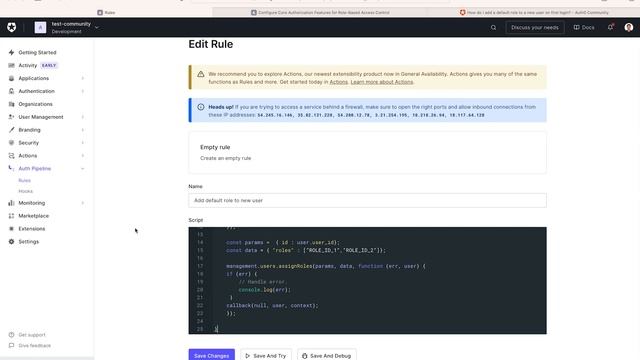The image size is (640, 360).
Task: Click the Auth Pipeline icon
Action: tap(11, 168)
